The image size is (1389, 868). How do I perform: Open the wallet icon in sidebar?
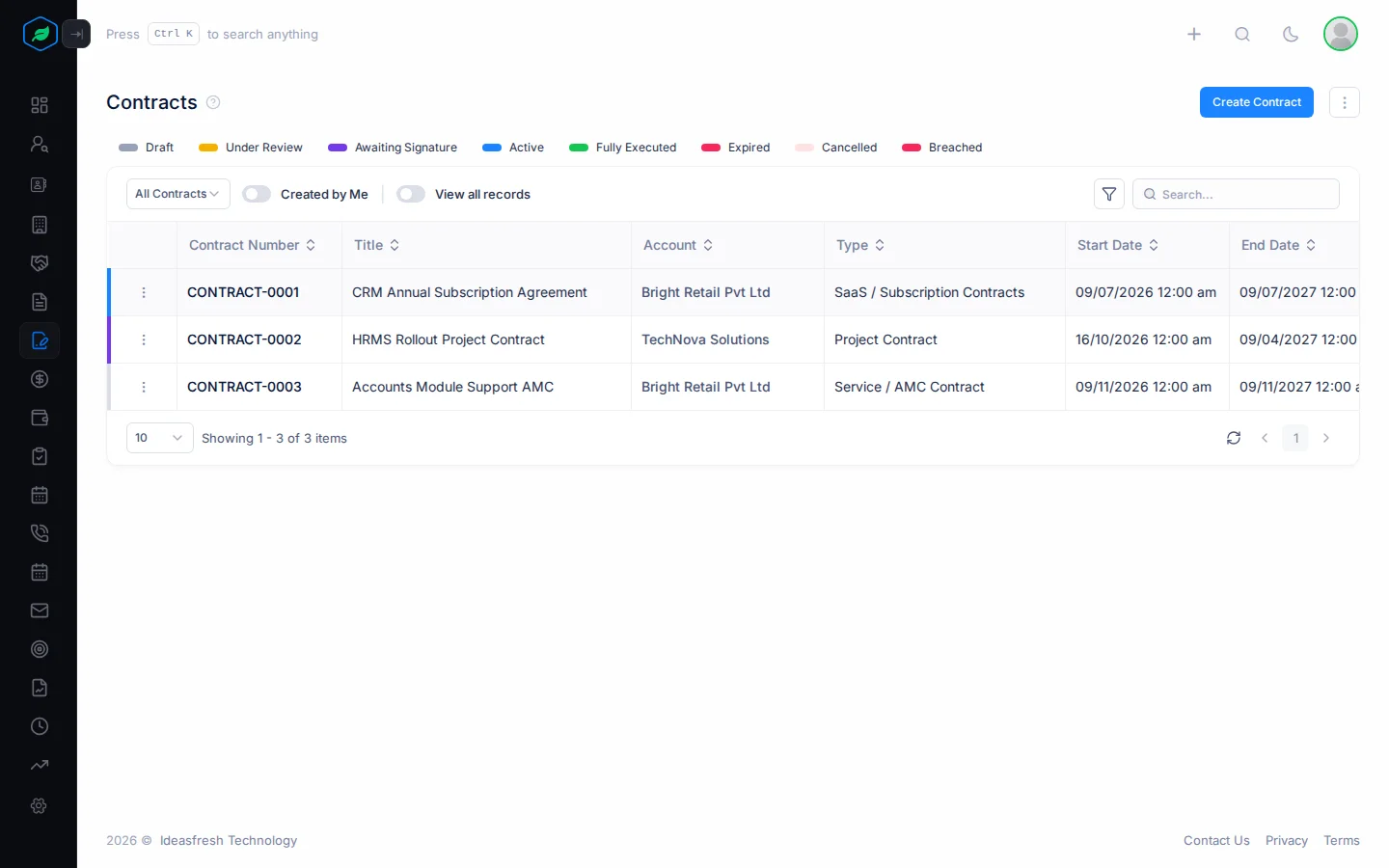pos(40,418)
